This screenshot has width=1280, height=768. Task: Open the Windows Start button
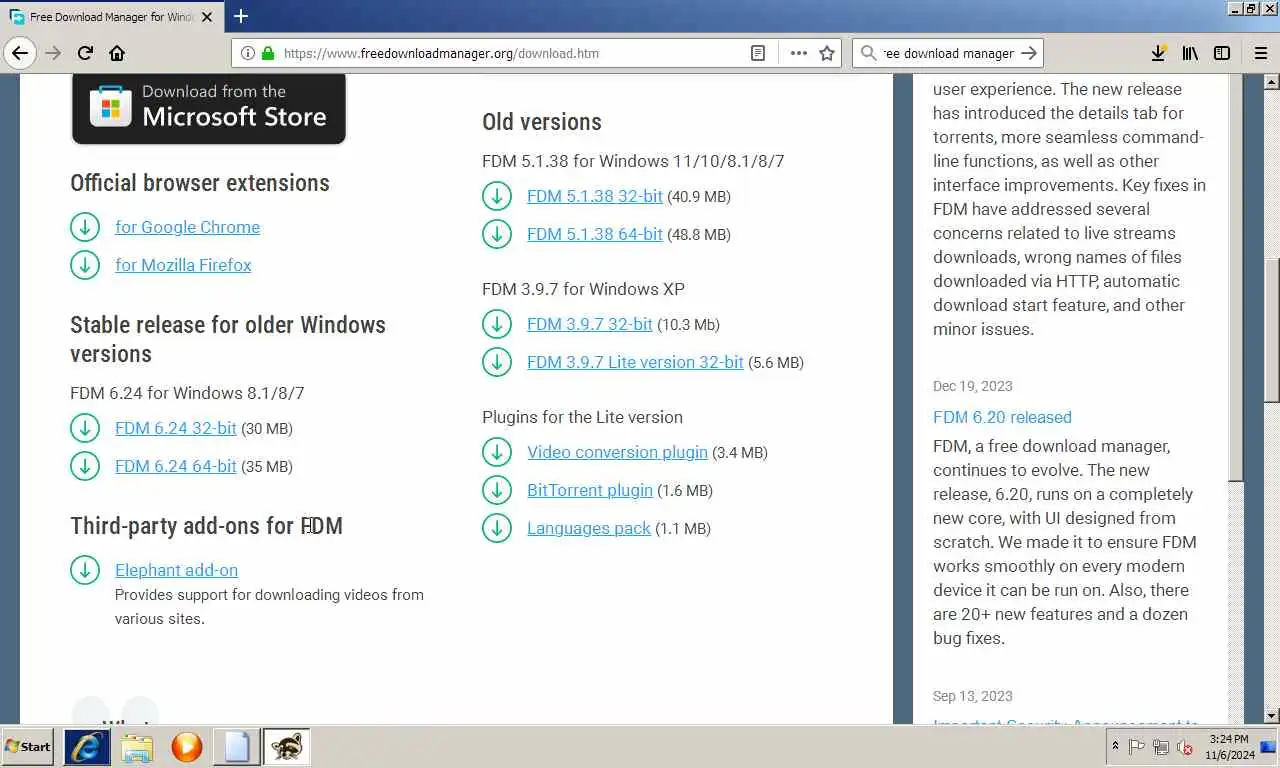[28, 746]
